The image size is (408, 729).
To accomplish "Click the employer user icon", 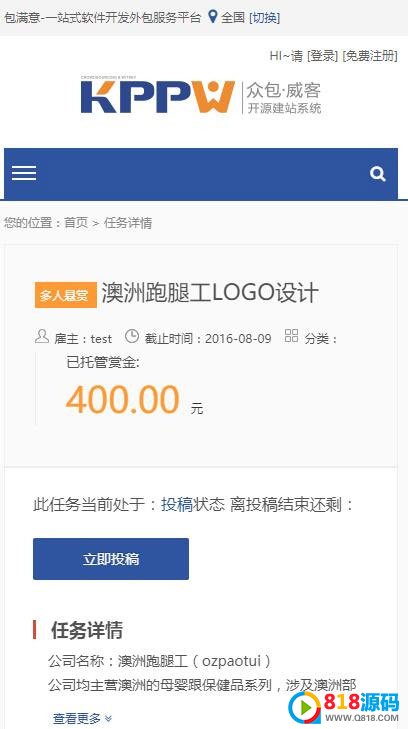I will [42, 336].
